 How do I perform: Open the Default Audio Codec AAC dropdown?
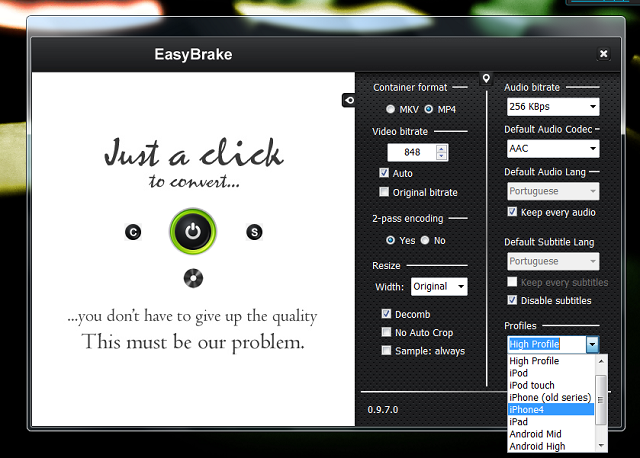click(x=553, y=149)
